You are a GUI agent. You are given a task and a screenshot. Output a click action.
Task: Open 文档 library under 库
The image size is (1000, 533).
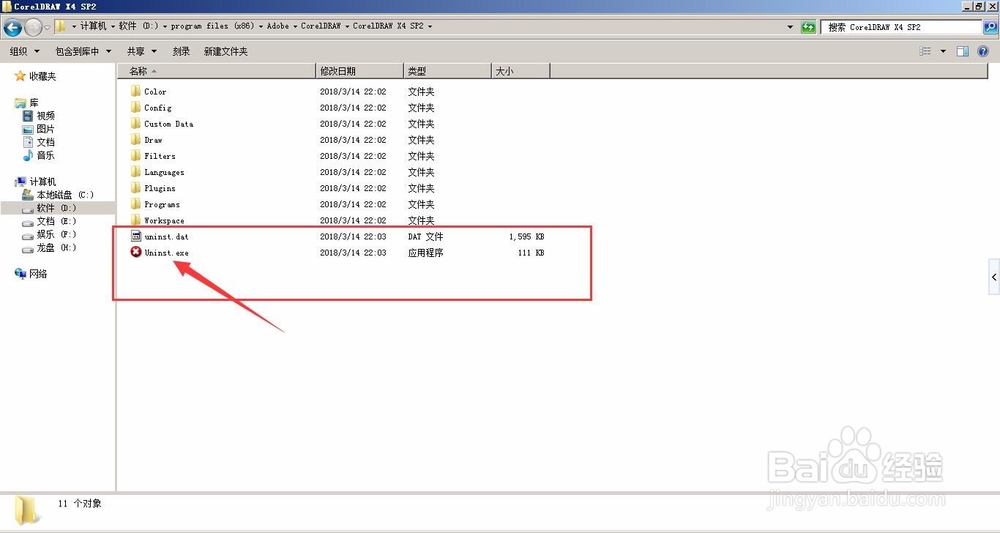[39, 142]
